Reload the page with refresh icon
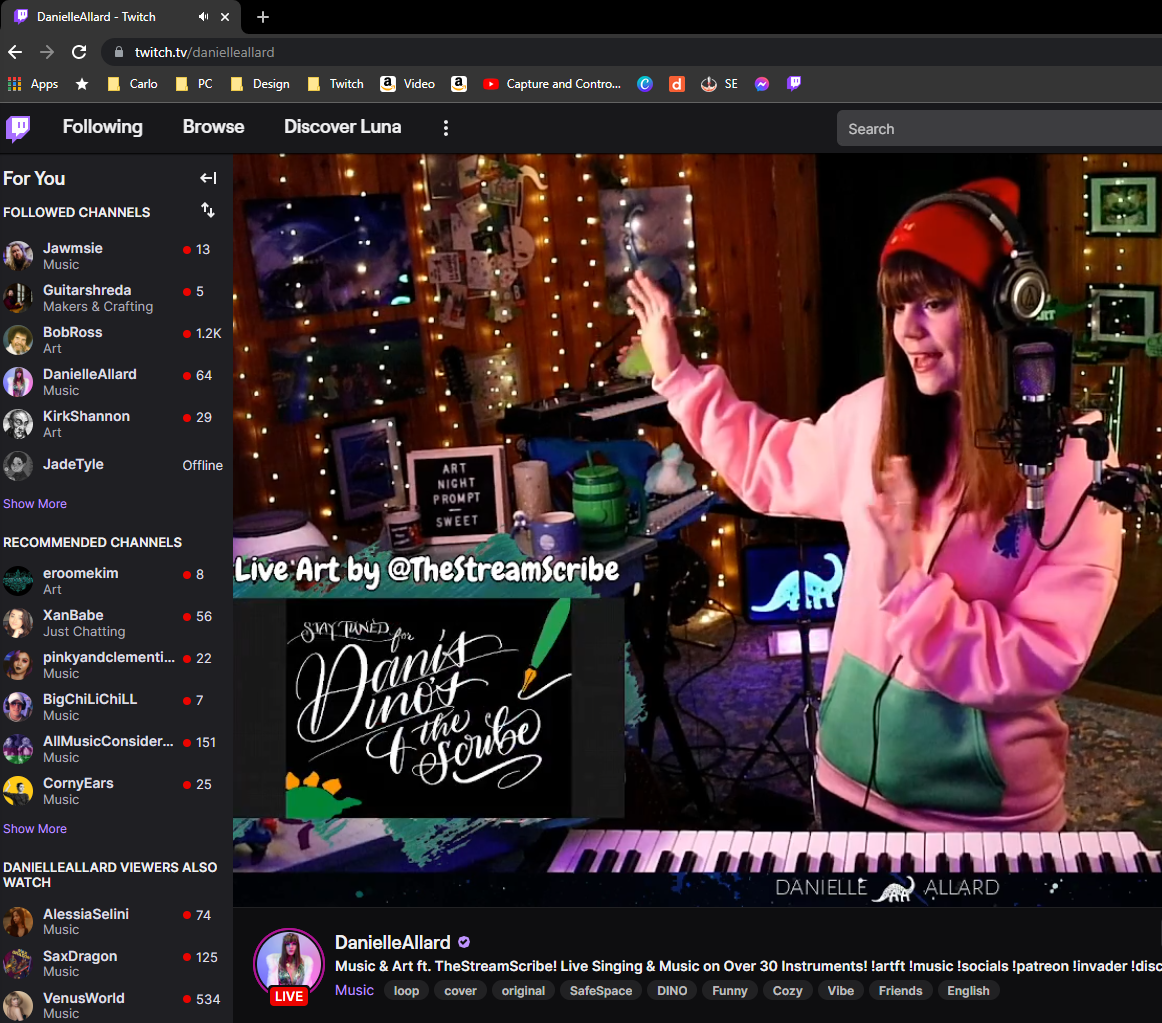The width and height of the screenshot is (1162, 1023). pos(80,52)
